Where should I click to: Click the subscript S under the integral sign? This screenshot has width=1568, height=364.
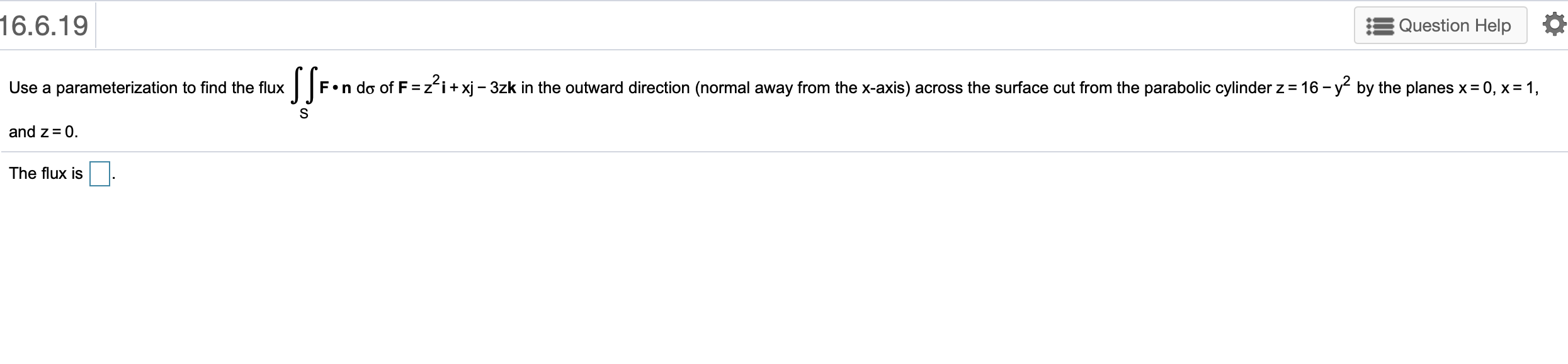pyautogui.click(x=304, y=113)
